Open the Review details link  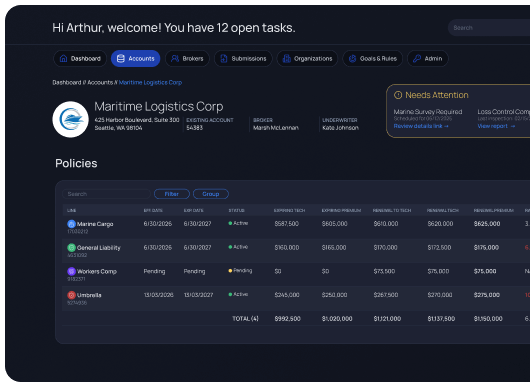coord(421,126)
